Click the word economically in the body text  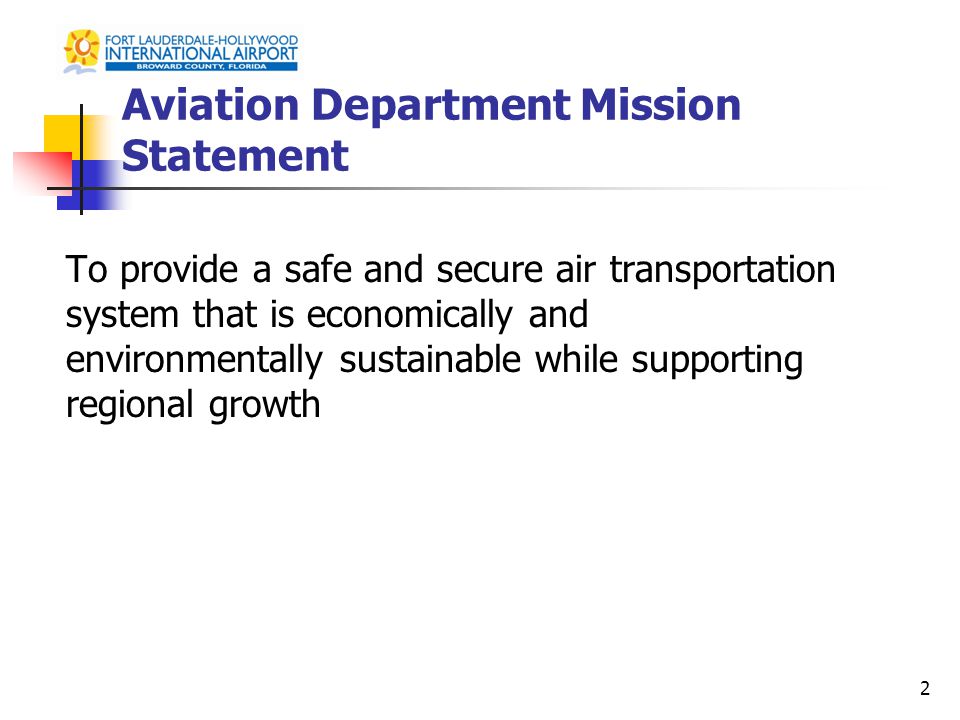tap(410, 315)
